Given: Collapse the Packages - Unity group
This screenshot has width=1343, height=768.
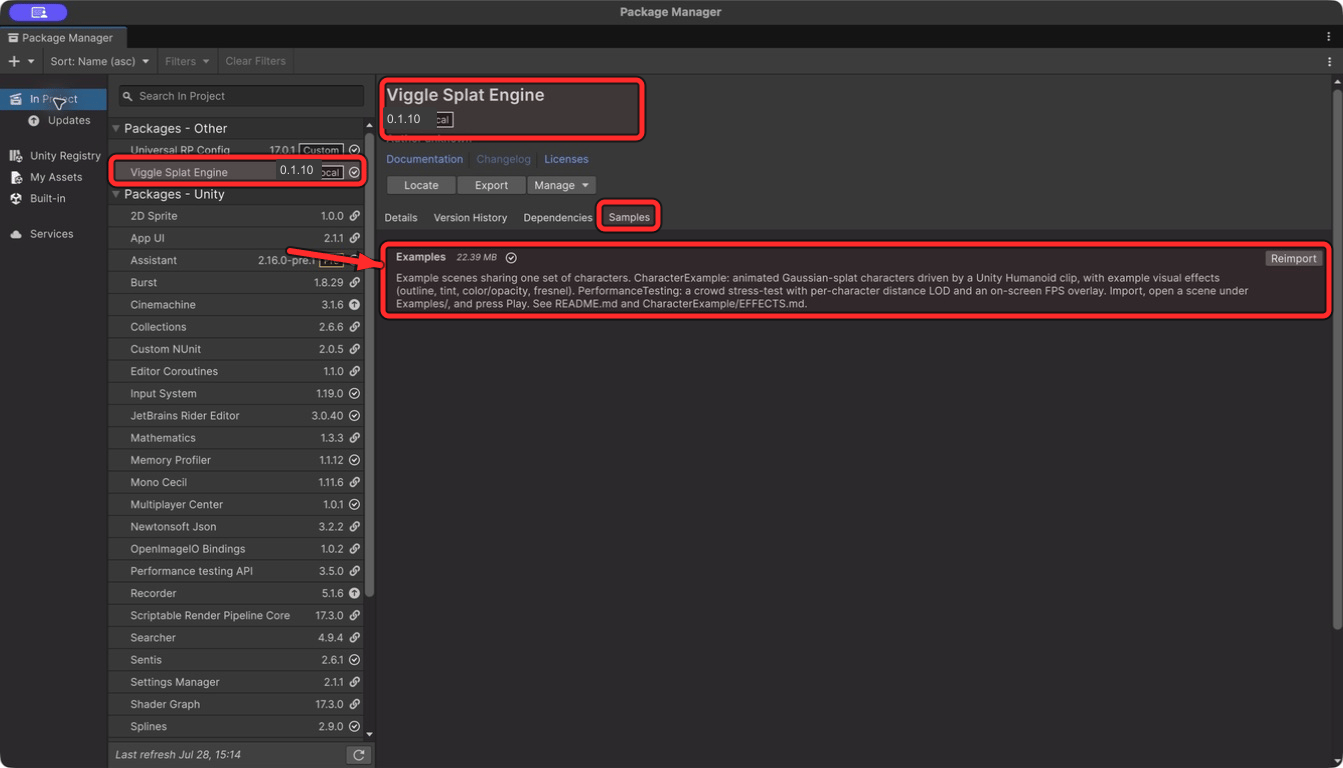Looking at the screenshot, I should pos(116,194).
